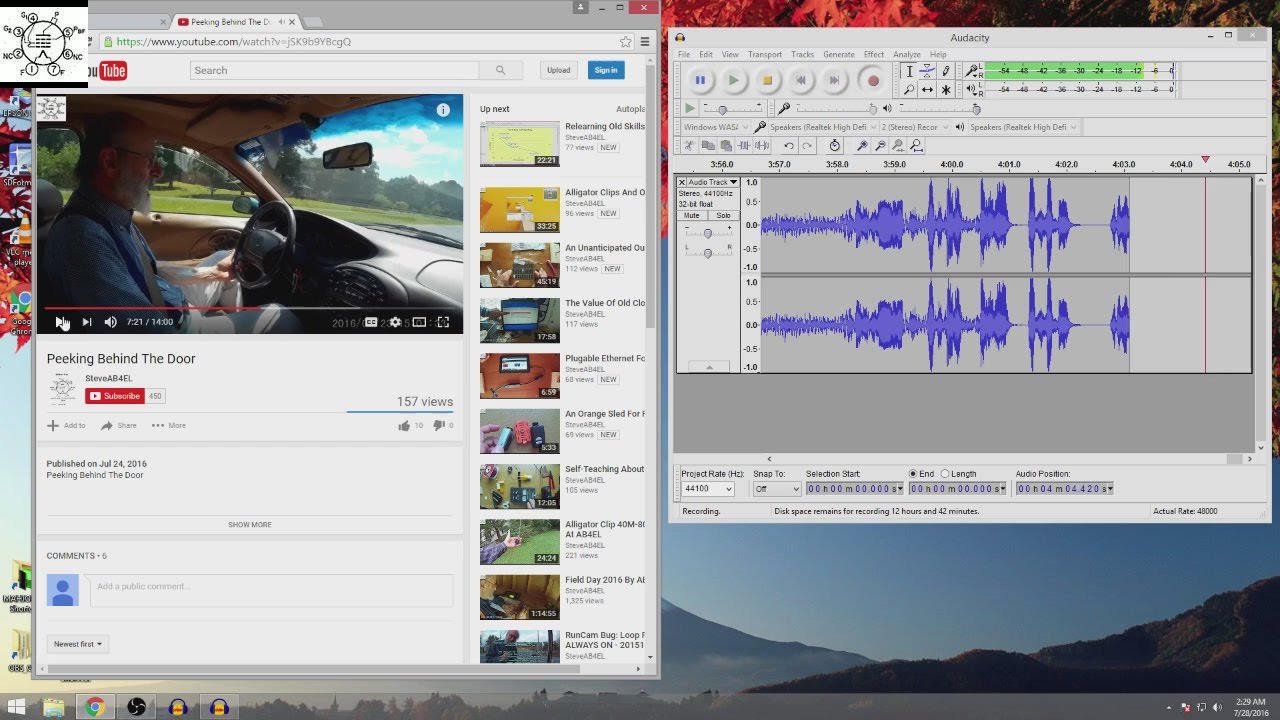Adjust the Audacity recording volume slider

coord(873,109)
